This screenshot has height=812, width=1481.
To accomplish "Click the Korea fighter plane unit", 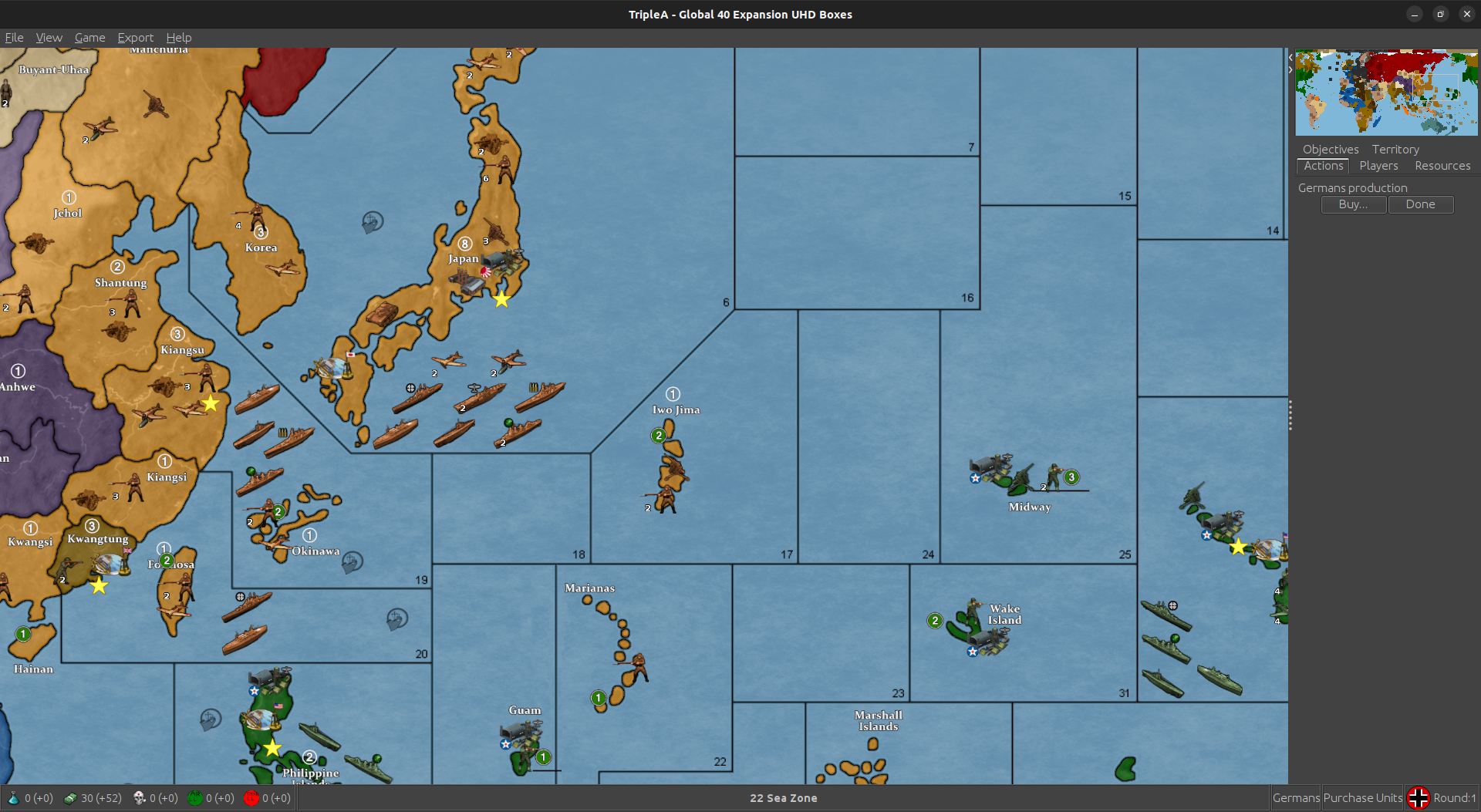I will (x=282, y=268).
